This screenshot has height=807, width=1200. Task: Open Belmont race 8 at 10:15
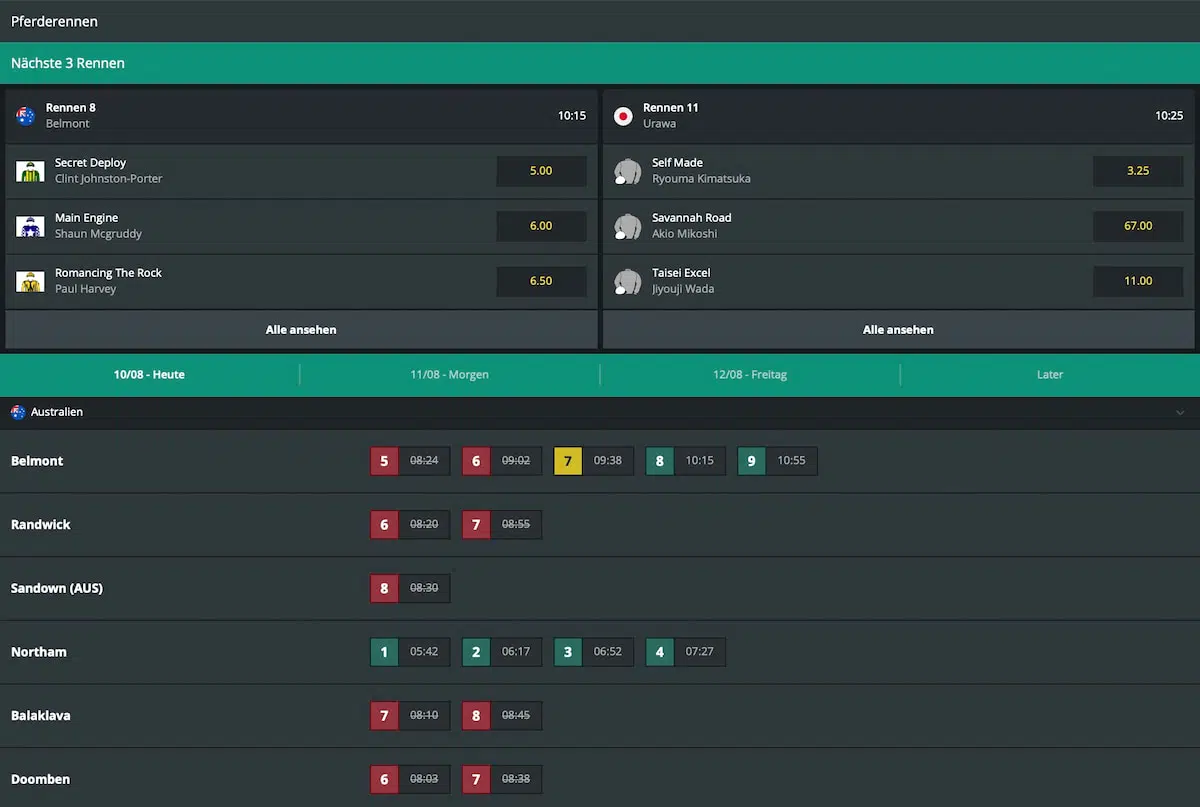point(686,461)
